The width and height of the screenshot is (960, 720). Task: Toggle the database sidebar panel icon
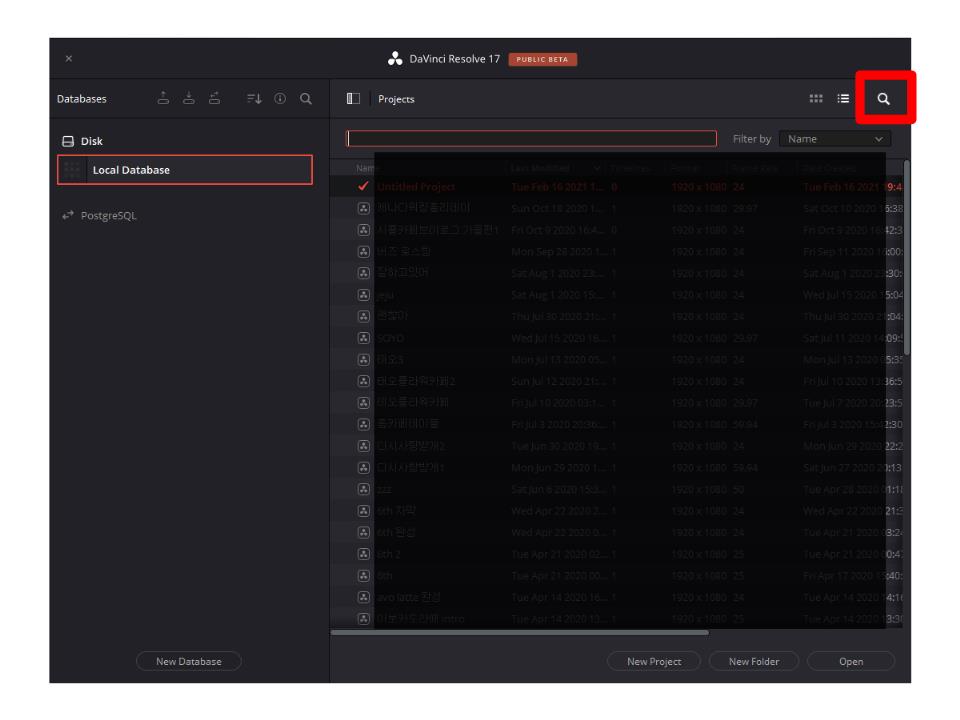(x=353, y=99)
